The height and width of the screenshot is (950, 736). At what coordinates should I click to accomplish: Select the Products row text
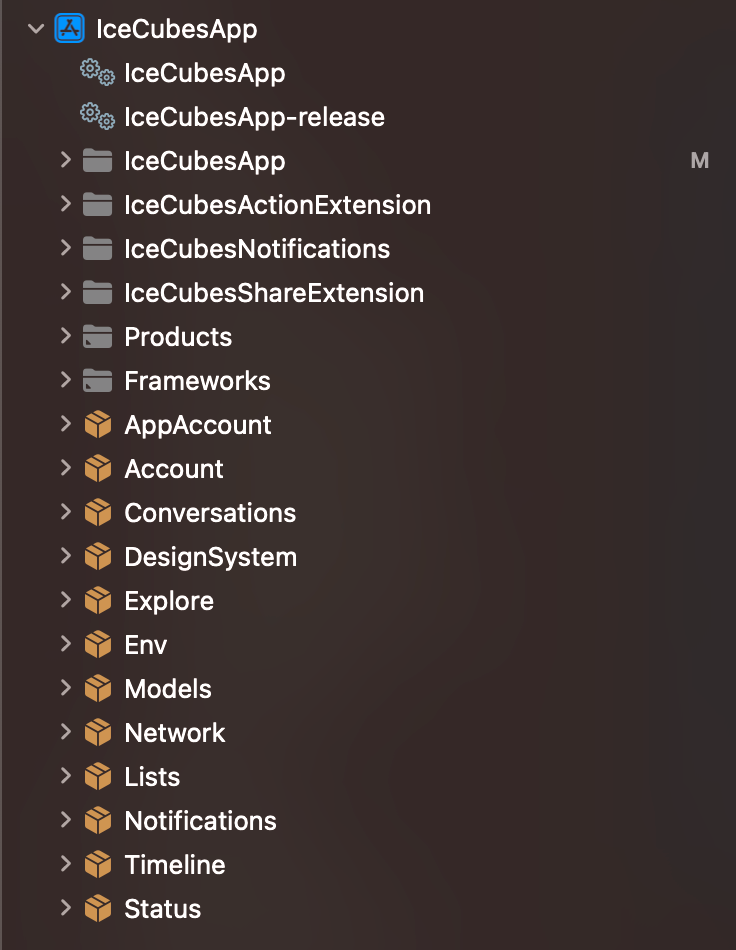click(178, 337)
